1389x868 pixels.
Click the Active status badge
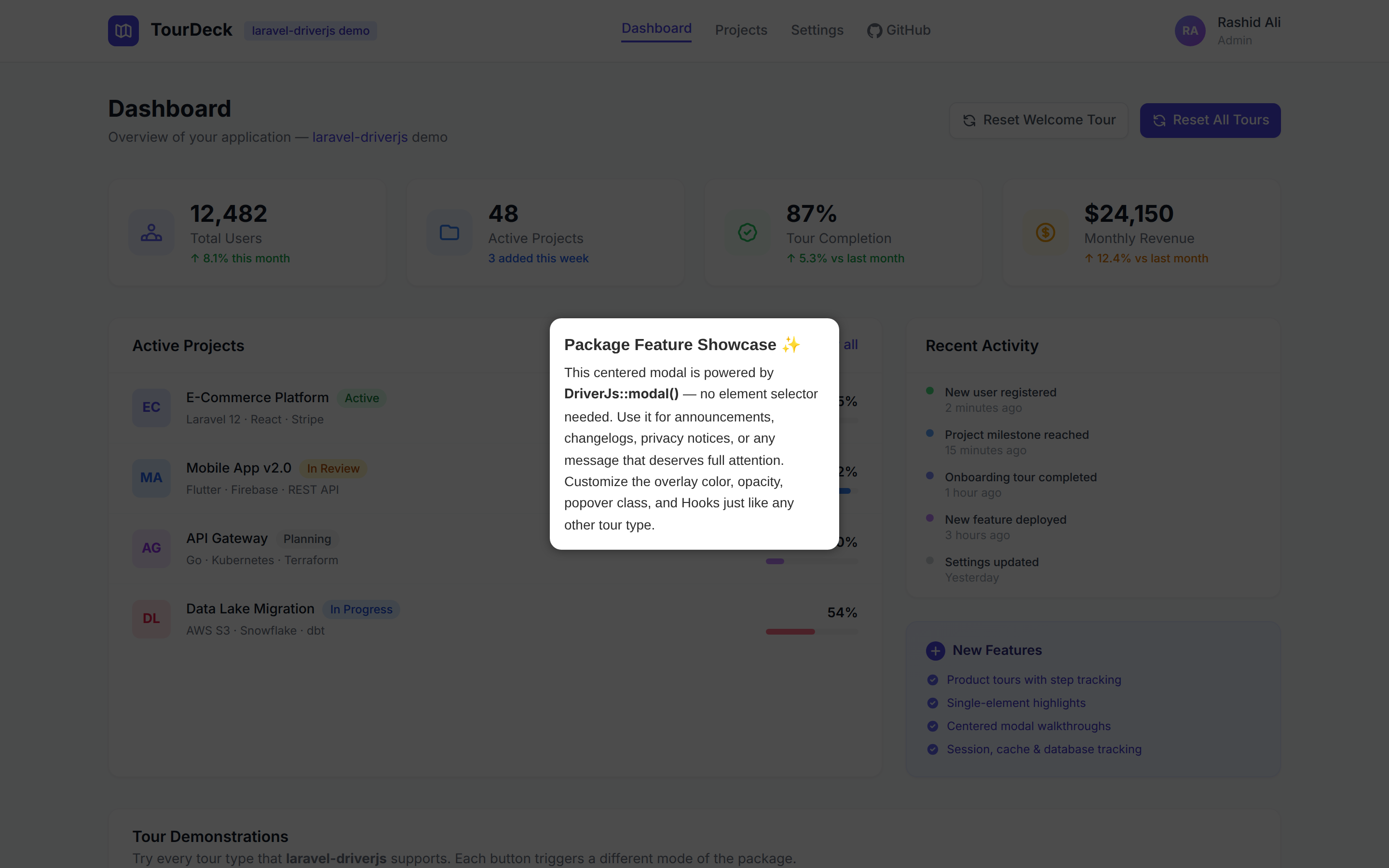(362, 398)
